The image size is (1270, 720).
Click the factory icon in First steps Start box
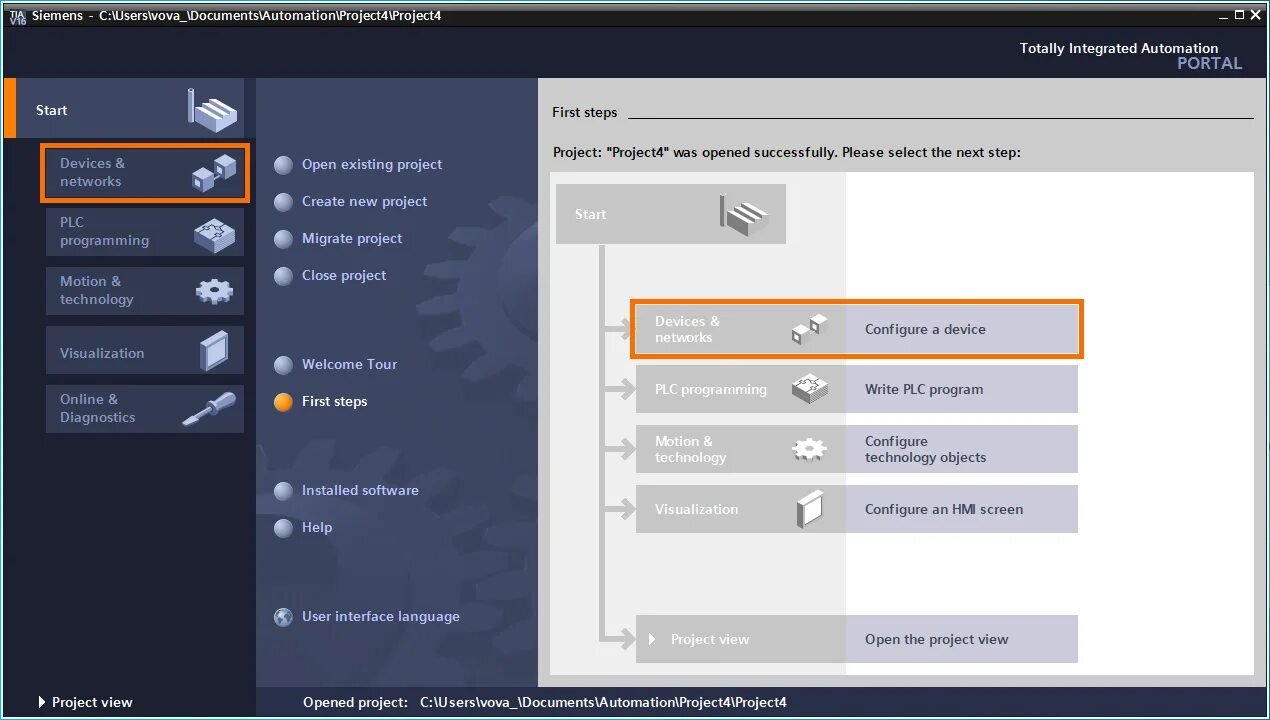(x=745, y=214)
